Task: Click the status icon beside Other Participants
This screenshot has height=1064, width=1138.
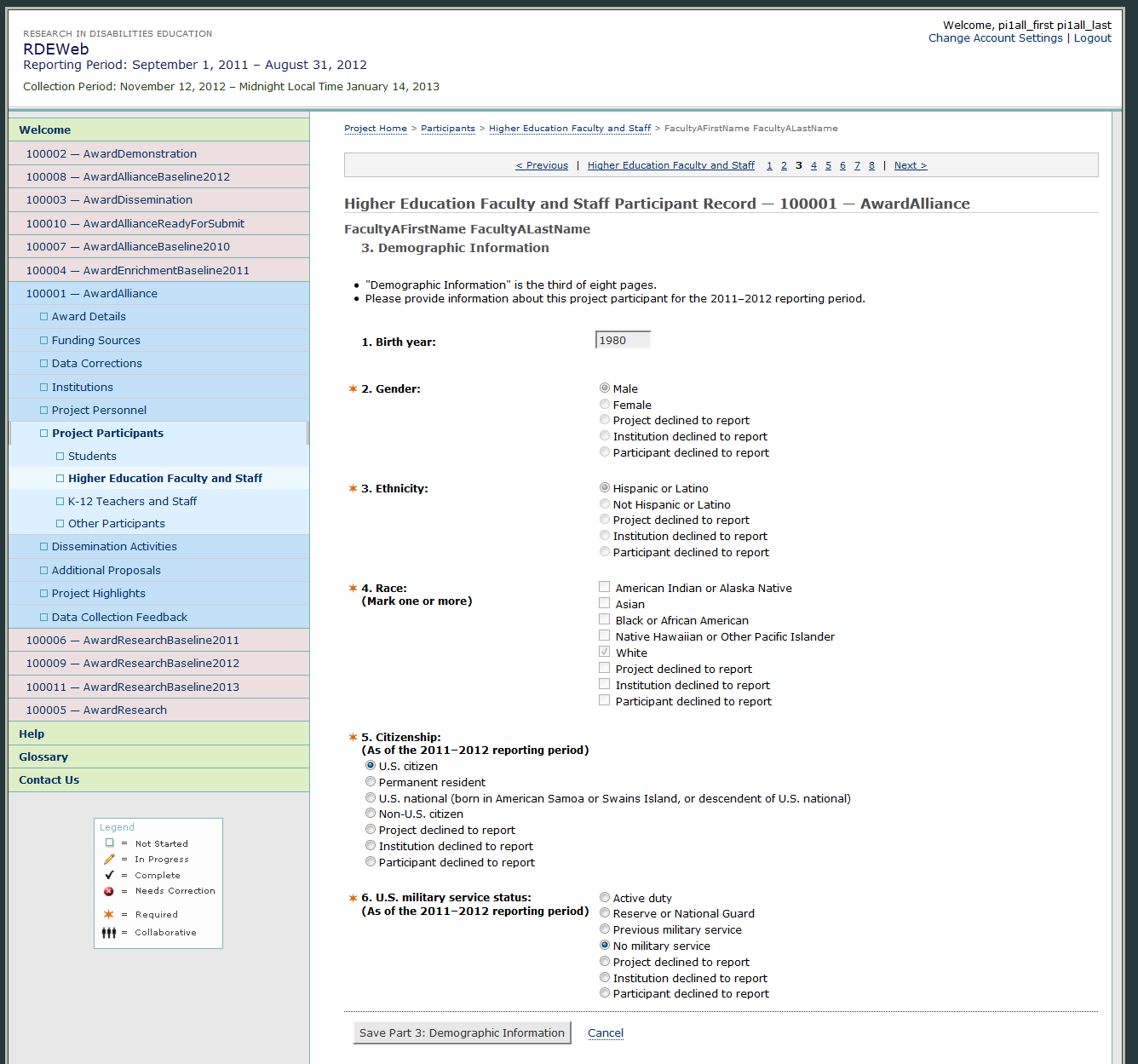Action: click(x=60, y=524)
